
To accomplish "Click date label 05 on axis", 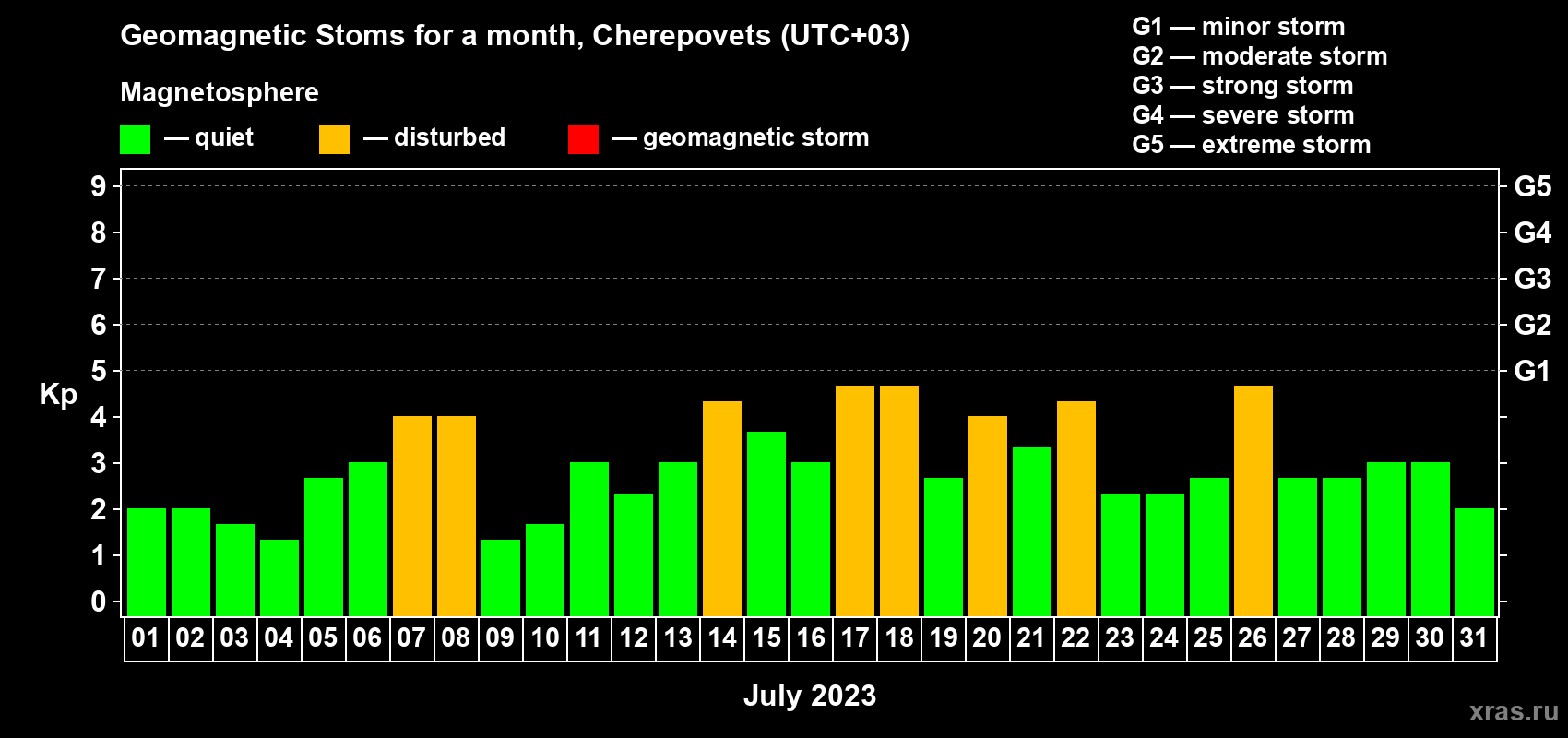I will [323, 637].
